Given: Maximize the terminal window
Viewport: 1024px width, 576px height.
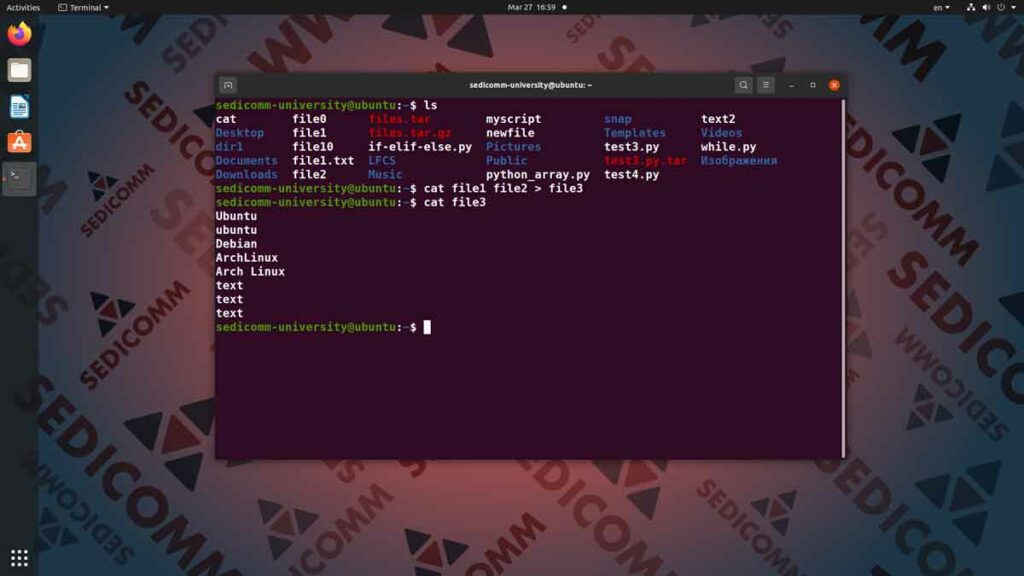Looking at the screenshot, I should tap(812, 85).
